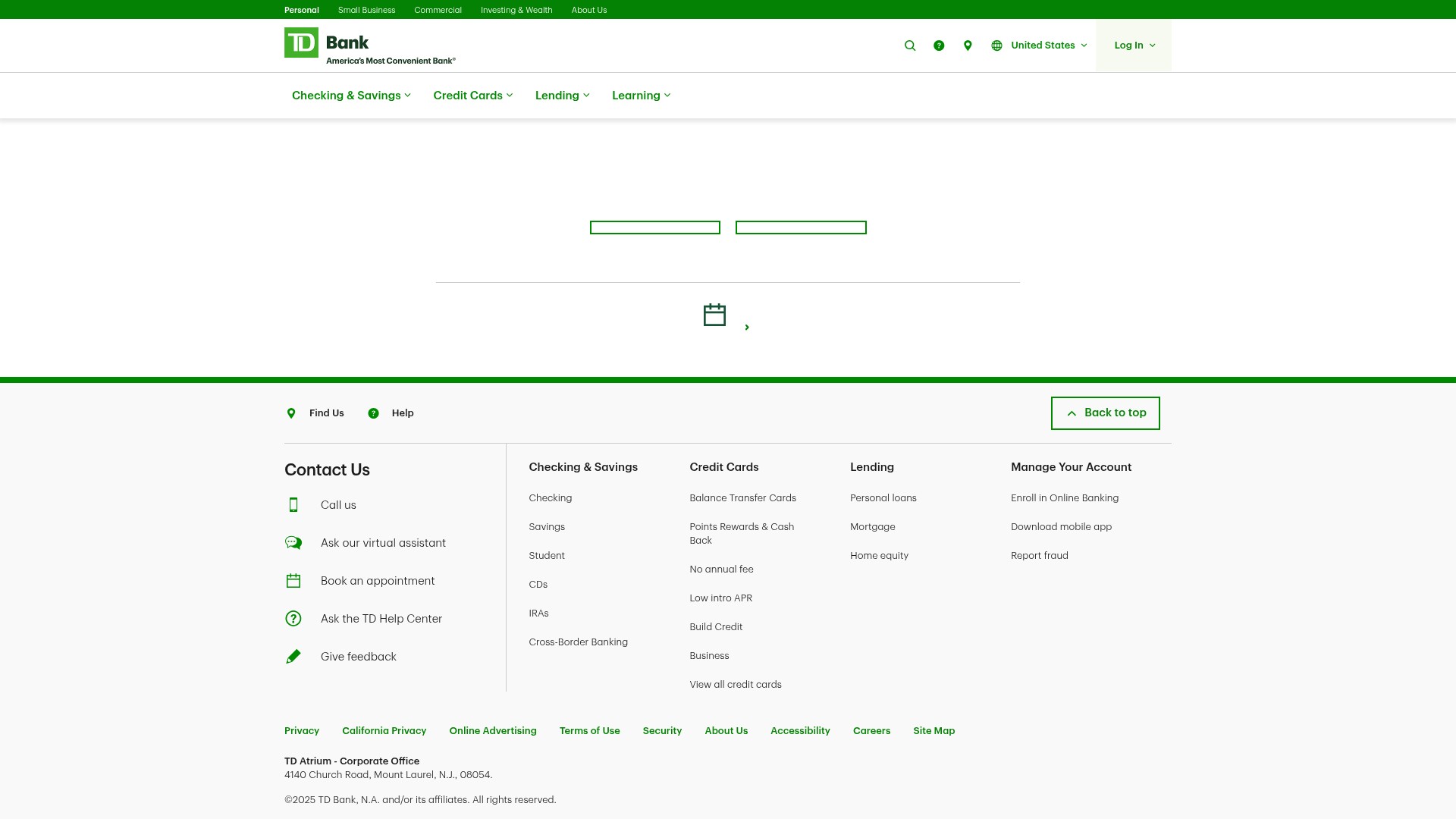The image size is (1456, 819).
Task: Open No annual fee link
Action: point(722,570)
